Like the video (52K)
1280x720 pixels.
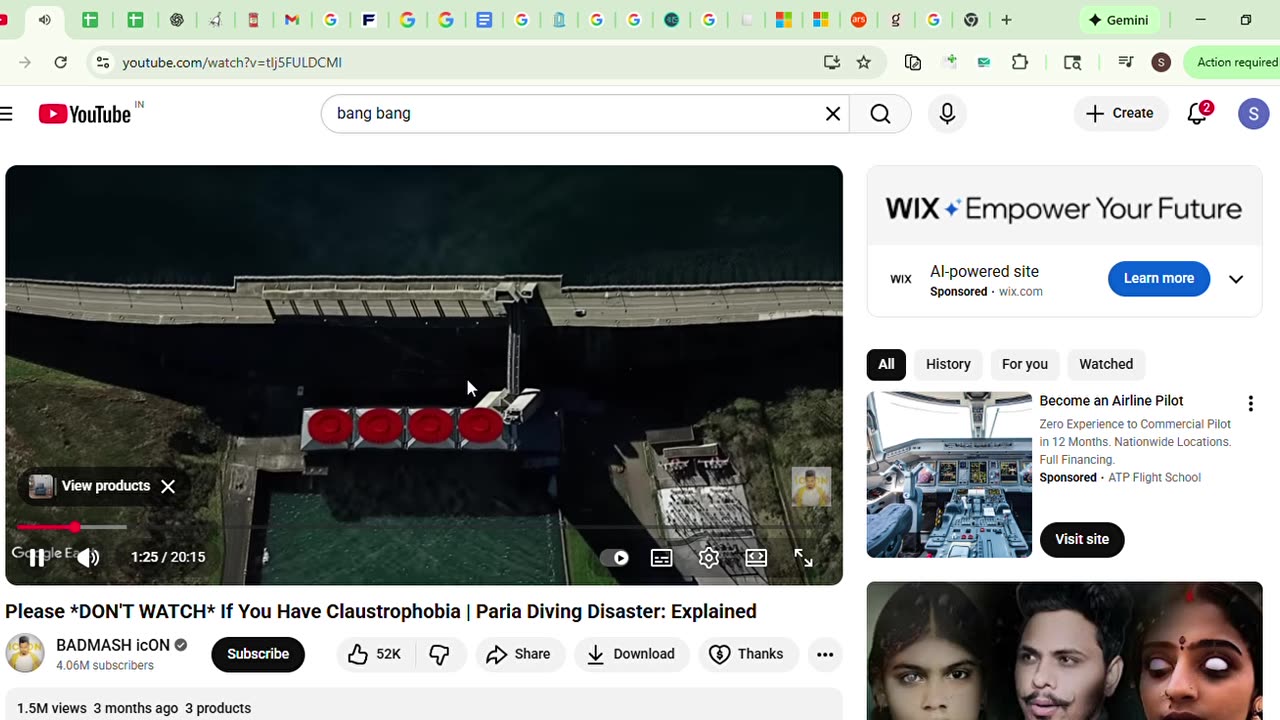click(374, 654)
